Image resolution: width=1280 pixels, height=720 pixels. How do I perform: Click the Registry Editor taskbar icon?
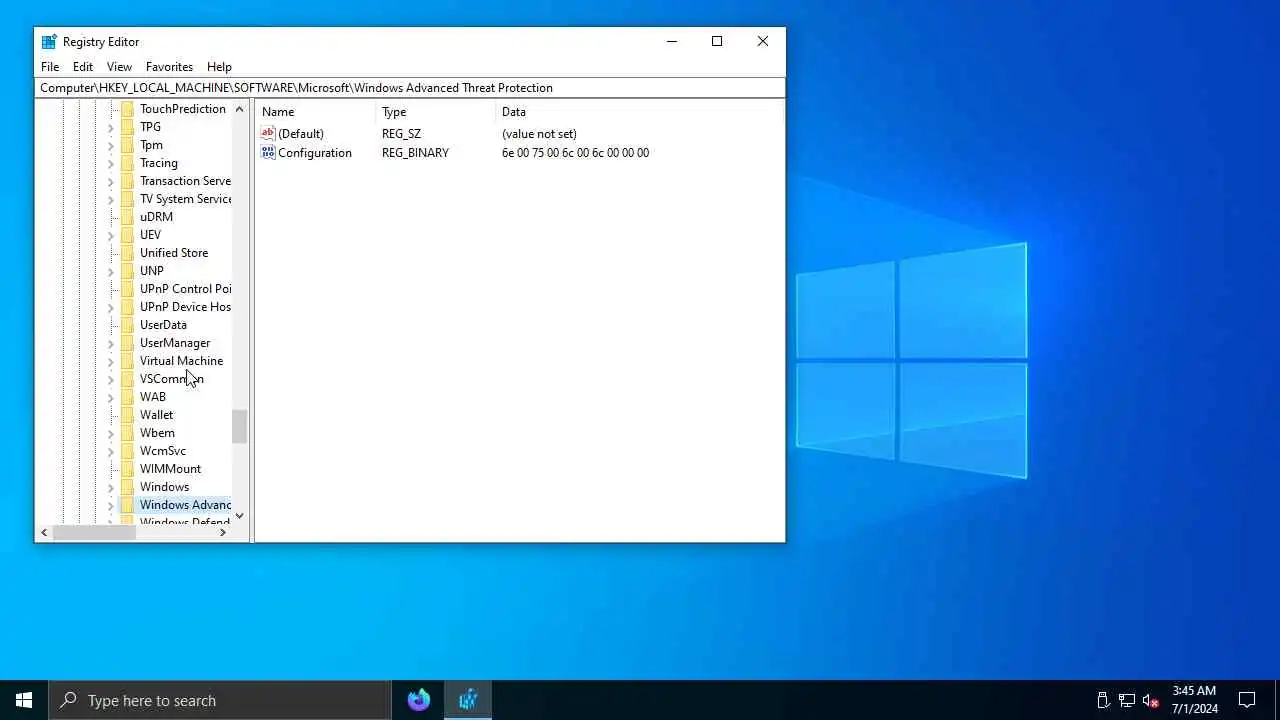pos(468,700)
